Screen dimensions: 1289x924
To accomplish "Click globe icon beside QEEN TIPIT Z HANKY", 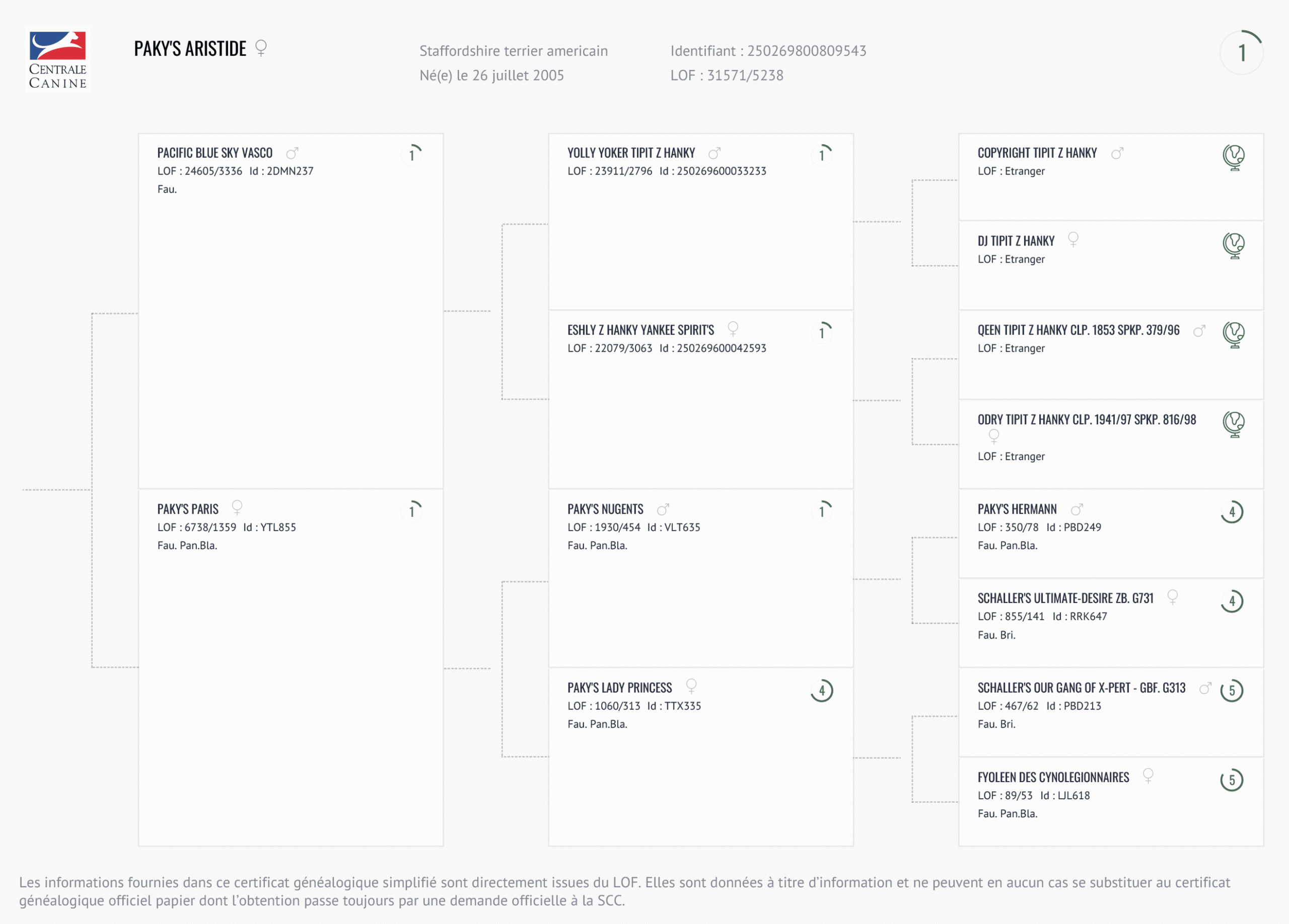I will tap(1233, 334).
